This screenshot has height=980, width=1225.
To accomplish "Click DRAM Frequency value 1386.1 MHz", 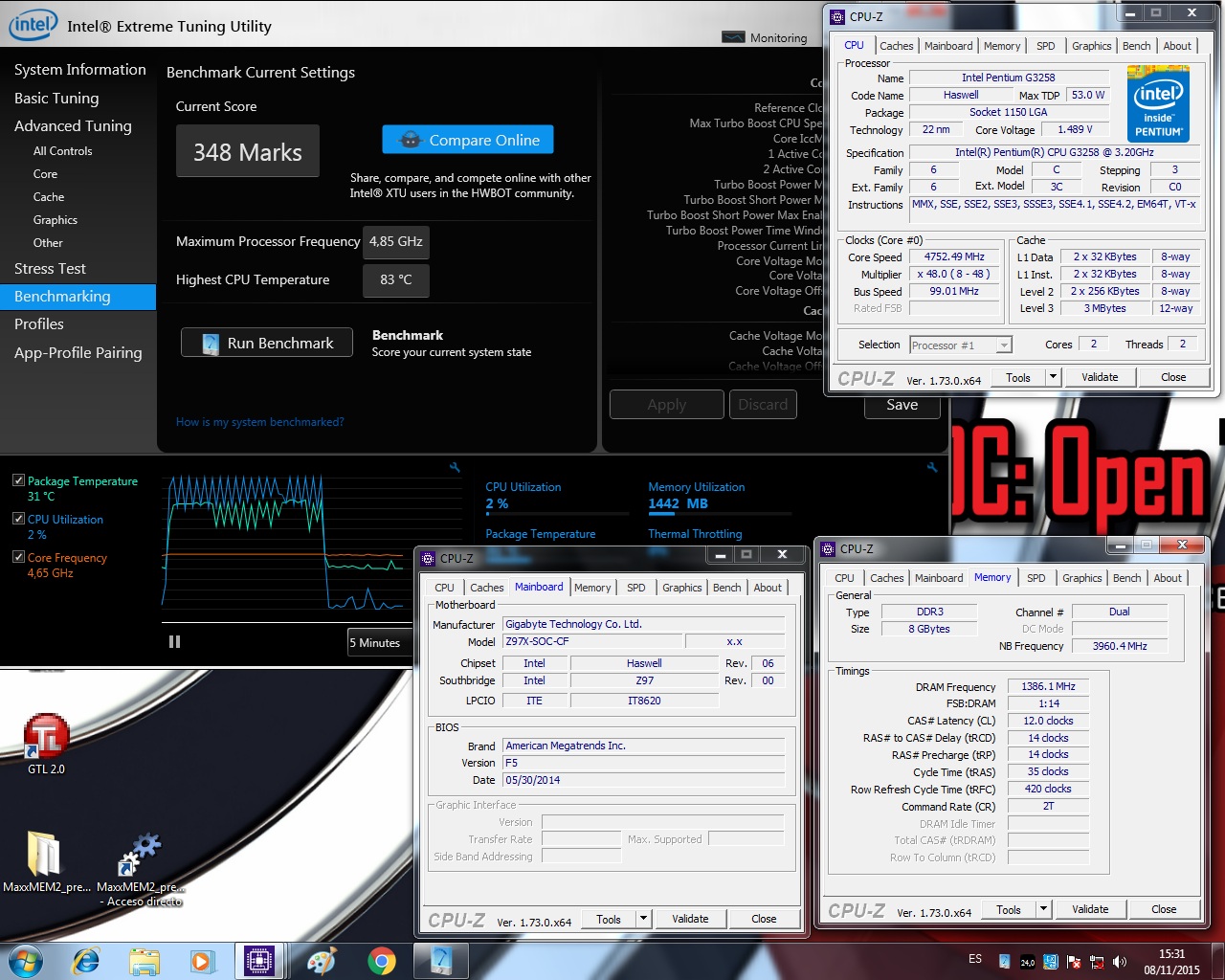I will 1049,686.
